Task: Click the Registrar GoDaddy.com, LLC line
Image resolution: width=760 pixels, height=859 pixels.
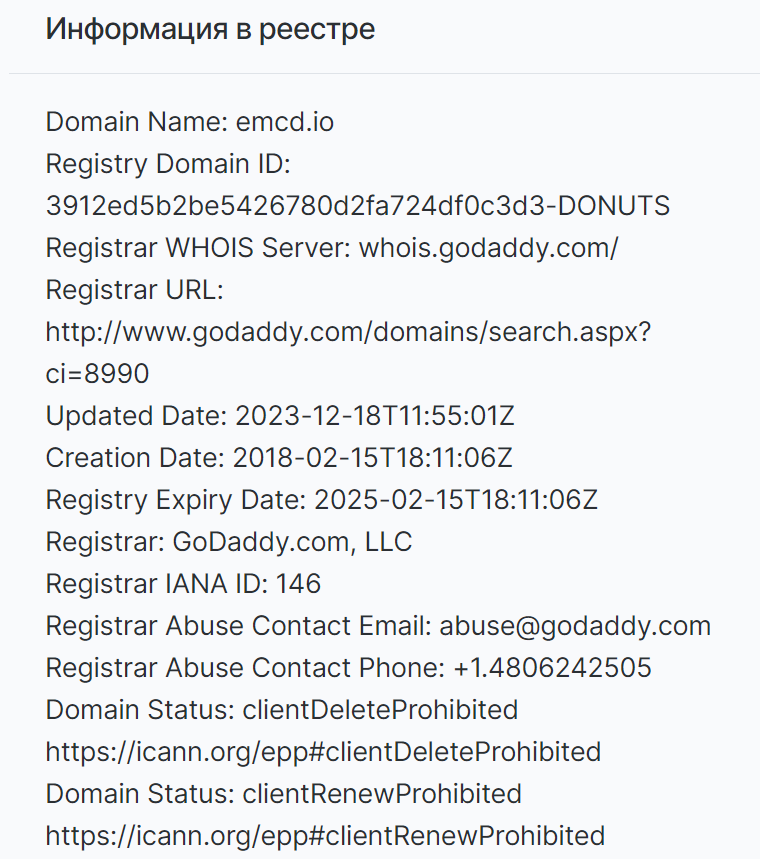Action: [229, 542]
